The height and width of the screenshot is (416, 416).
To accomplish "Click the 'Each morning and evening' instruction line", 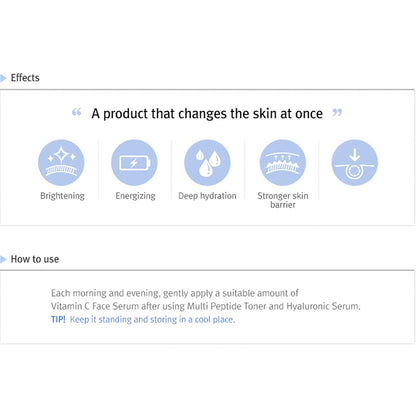I will coord(175,293).
